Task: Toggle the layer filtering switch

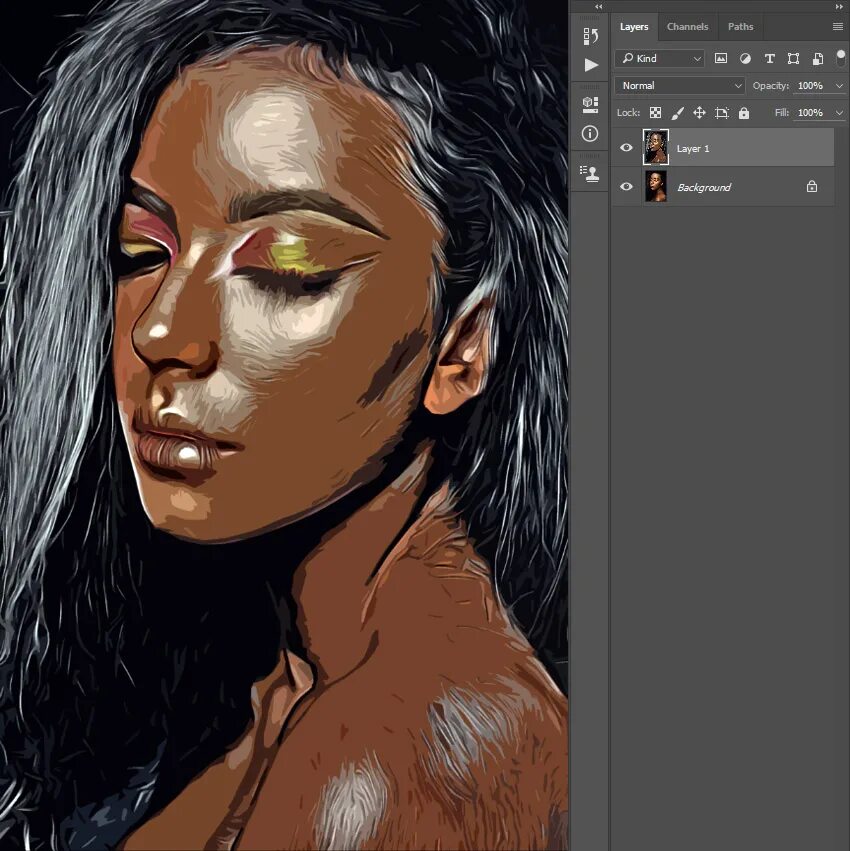Action: [841, 58]
